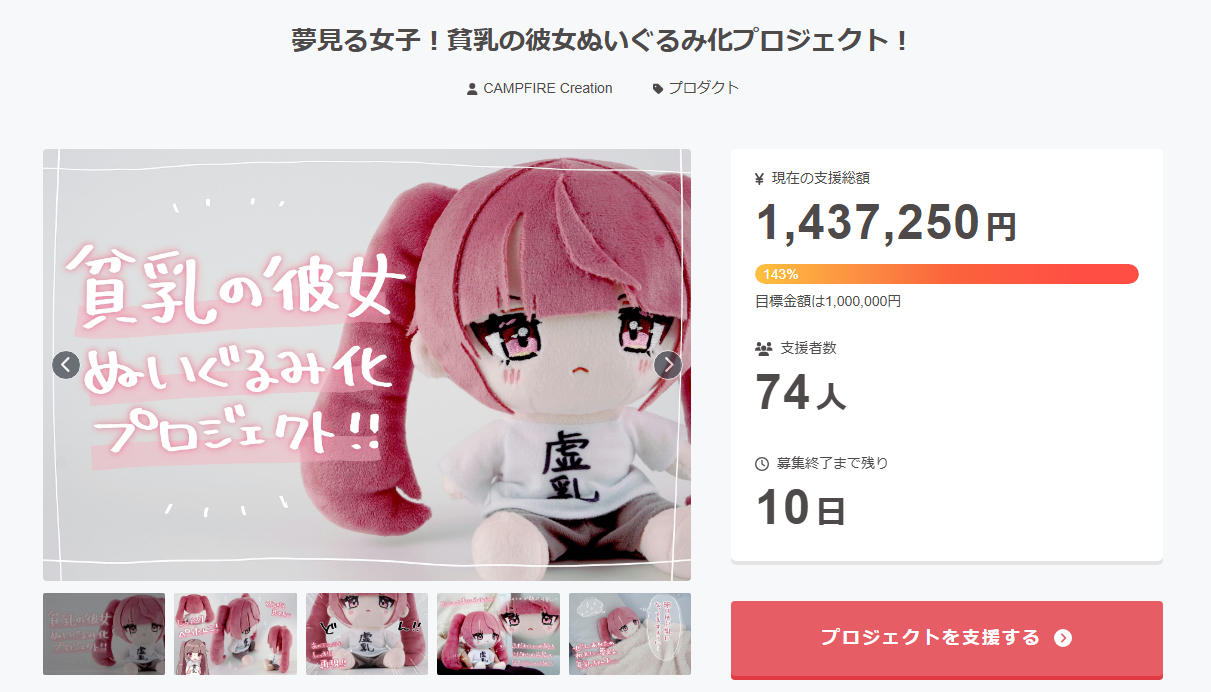
Task: Open the プロダクト category link
Action: click(x=704, y=88)
